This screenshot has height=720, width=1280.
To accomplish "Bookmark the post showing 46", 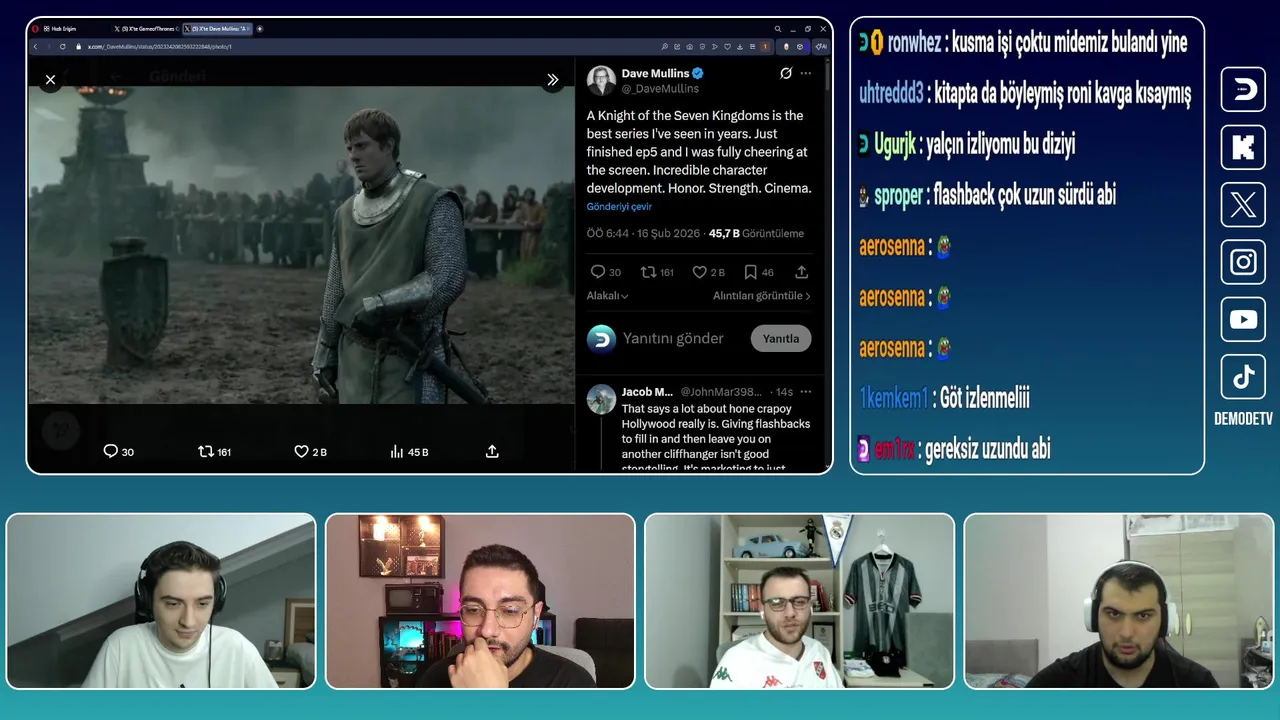I will point(750,272).
